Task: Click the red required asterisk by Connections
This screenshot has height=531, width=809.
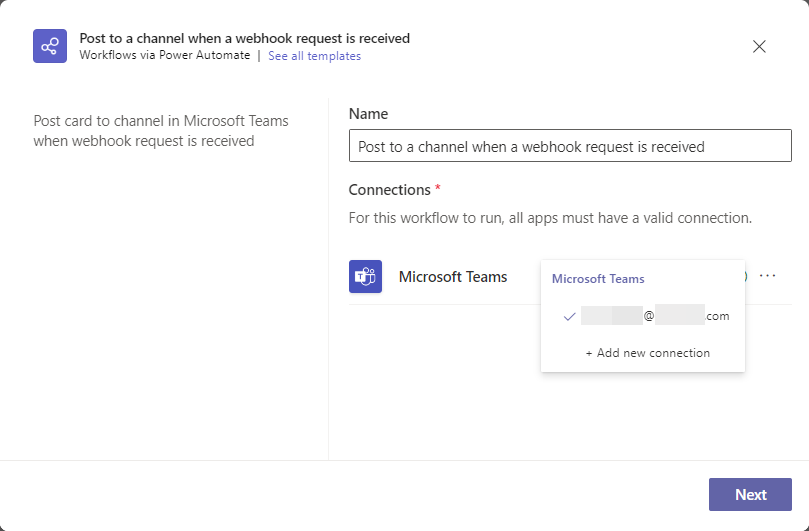Action: [x=438, y=188]
